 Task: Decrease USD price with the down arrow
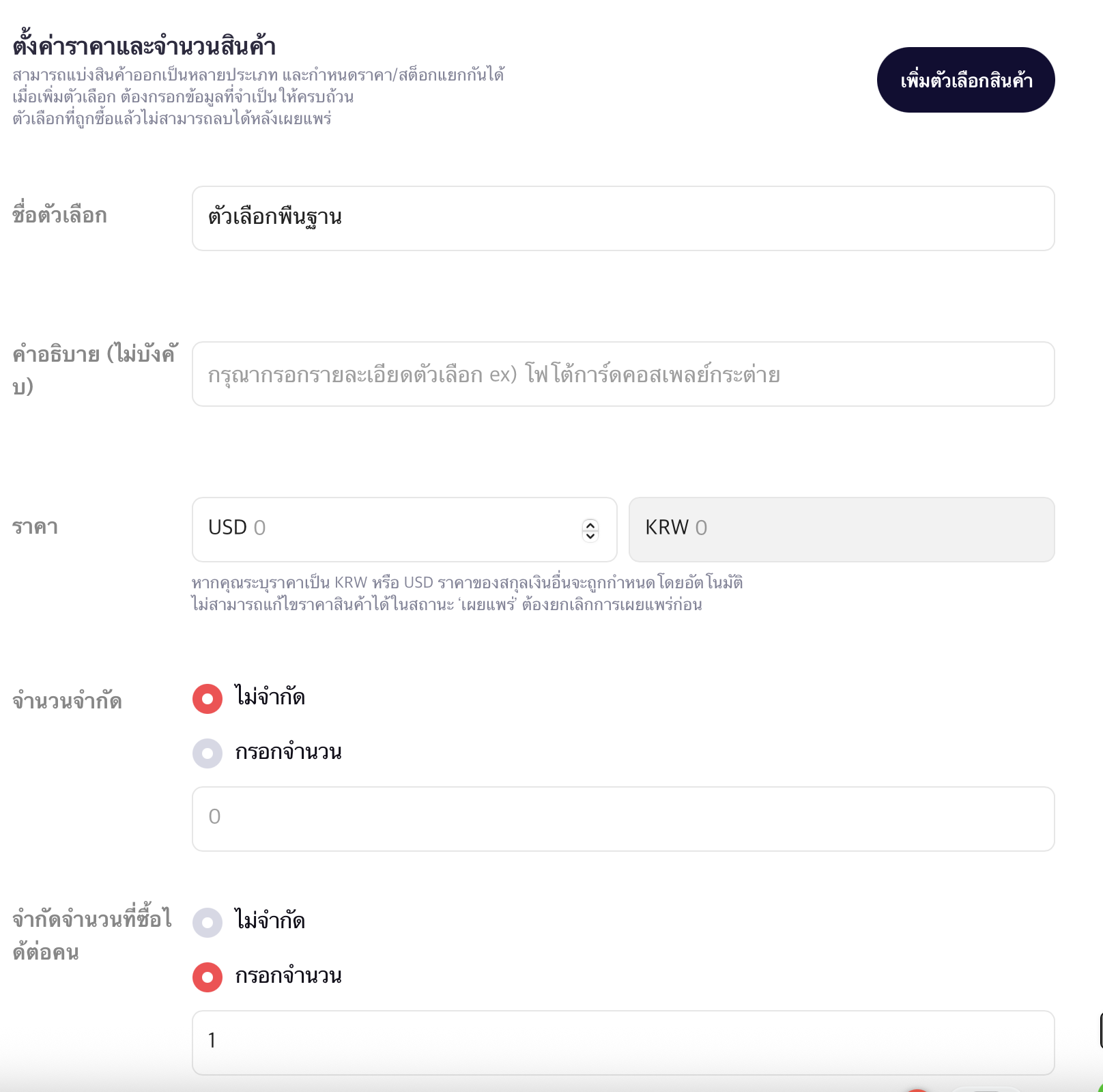[590, 536]
